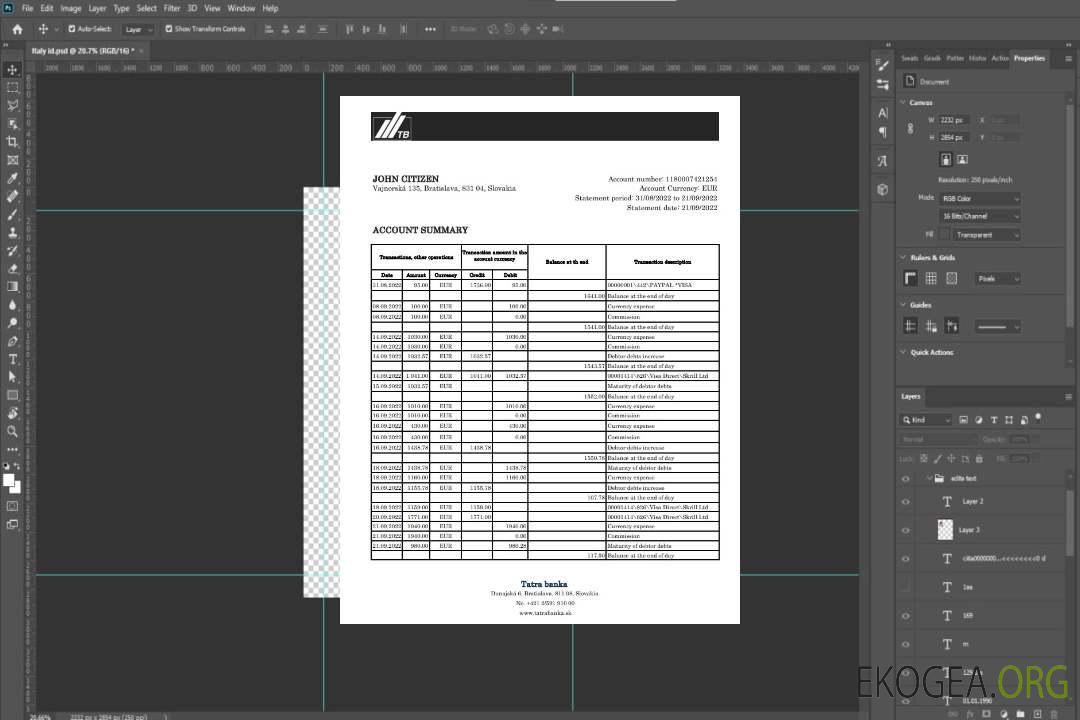Select the Rectangular Marquee tool
The width and height of the screenshot is (1080, 720).
[x=12, y=88]
